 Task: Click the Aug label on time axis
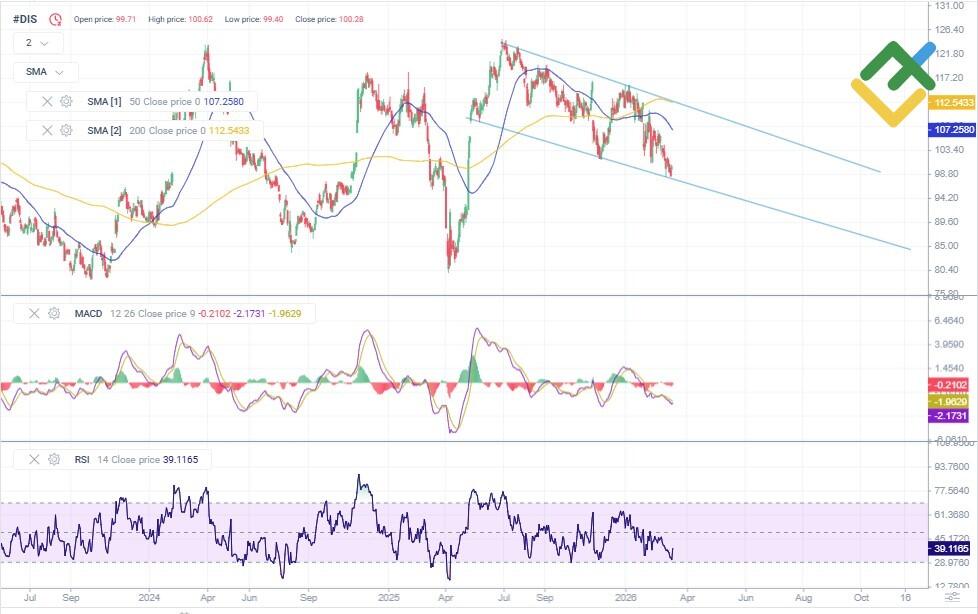click(803, 598)
